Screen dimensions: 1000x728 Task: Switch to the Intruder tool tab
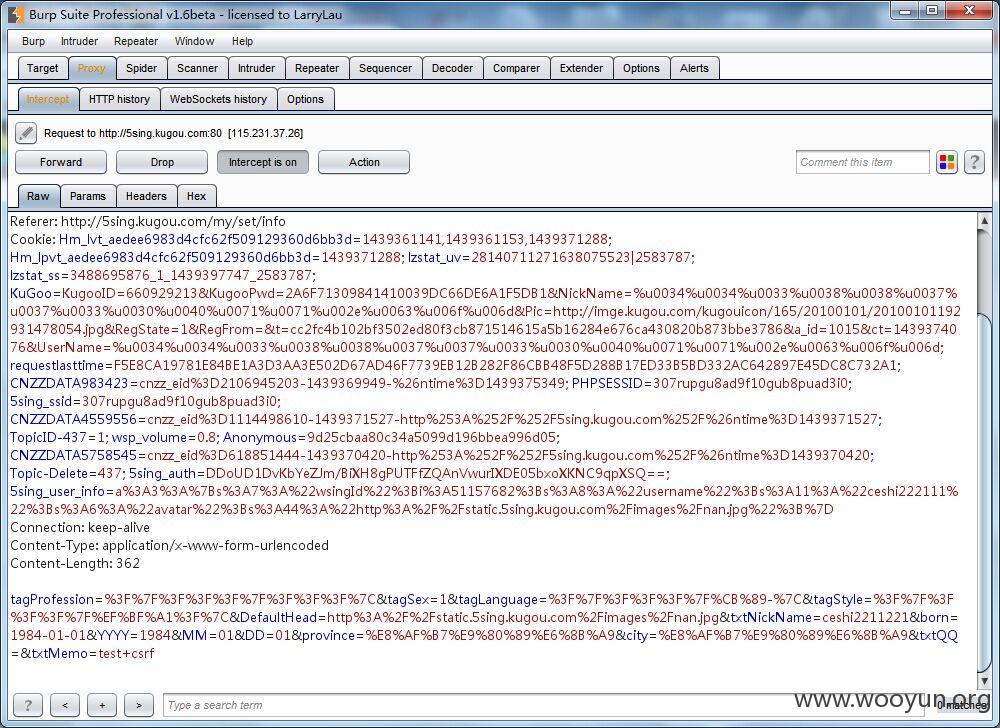[256, 68]
